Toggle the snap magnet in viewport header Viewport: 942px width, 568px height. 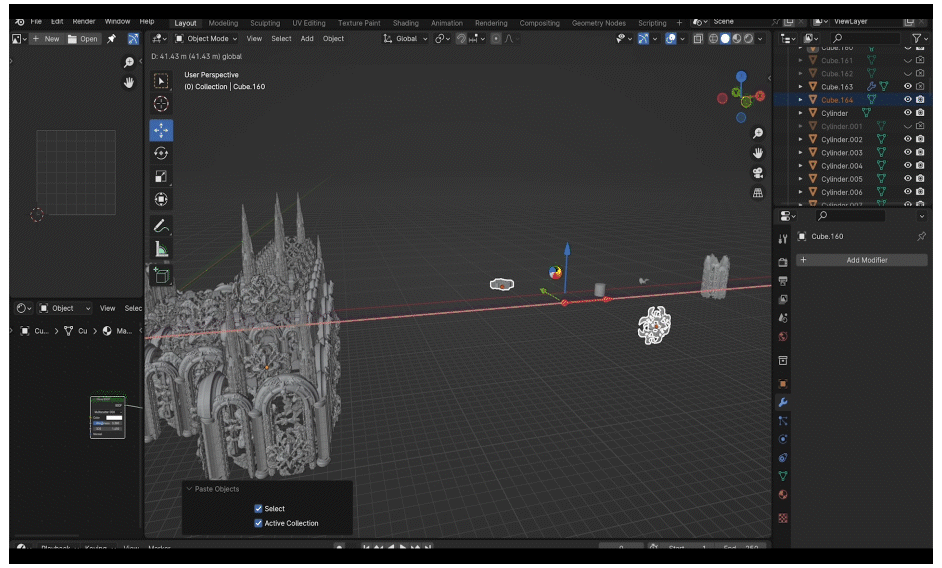461,38
